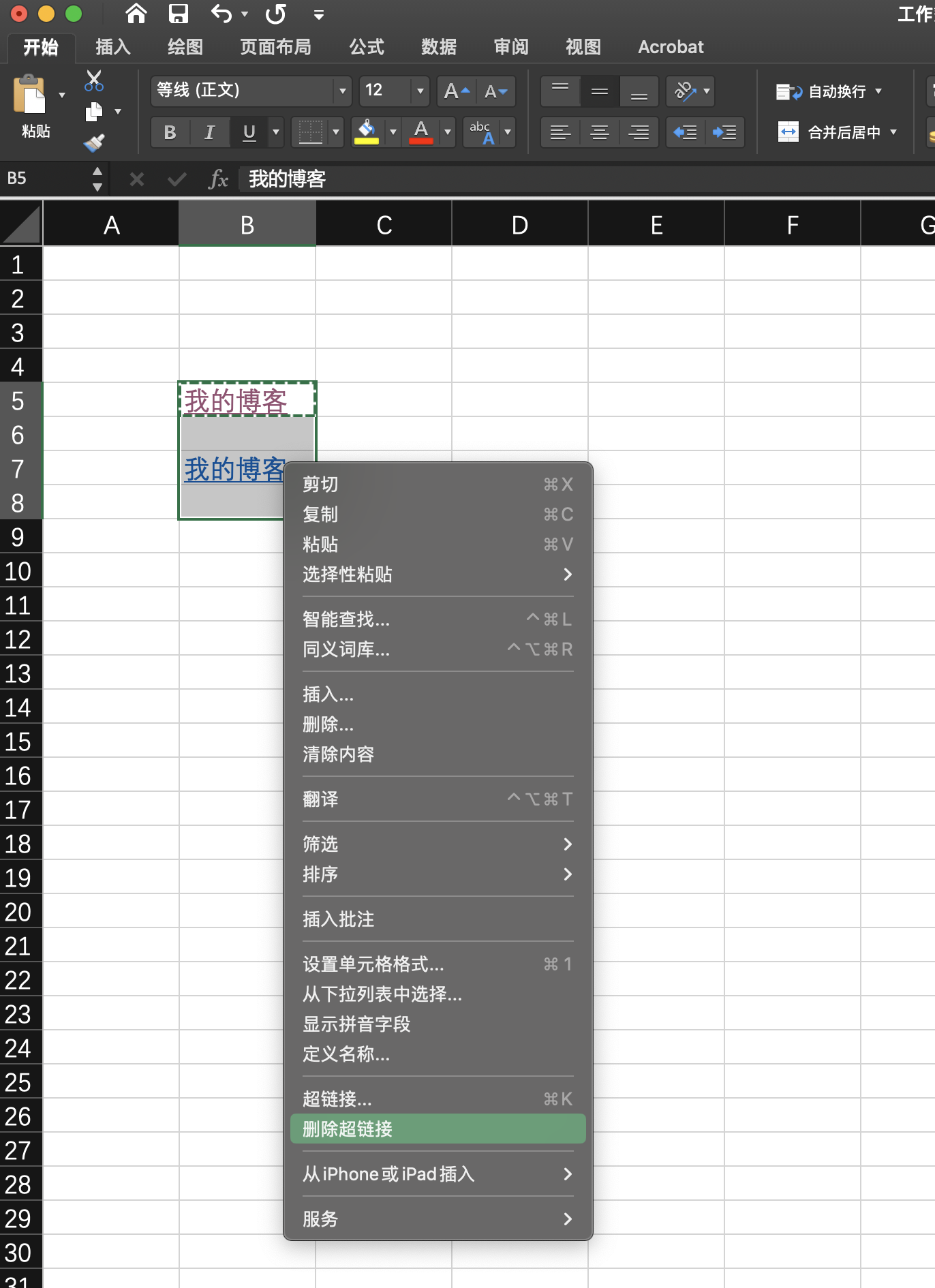
Task: Open the font name dropdown
Action: tap(343, 91)
